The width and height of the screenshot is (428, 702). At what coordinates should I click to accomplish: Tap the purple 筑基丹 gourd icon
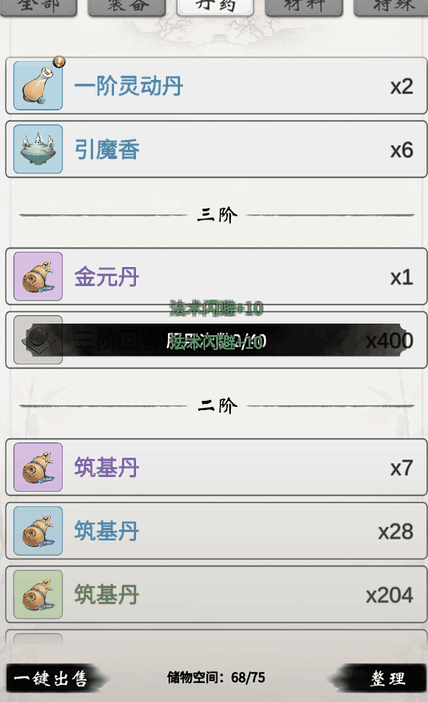point(38,467)
